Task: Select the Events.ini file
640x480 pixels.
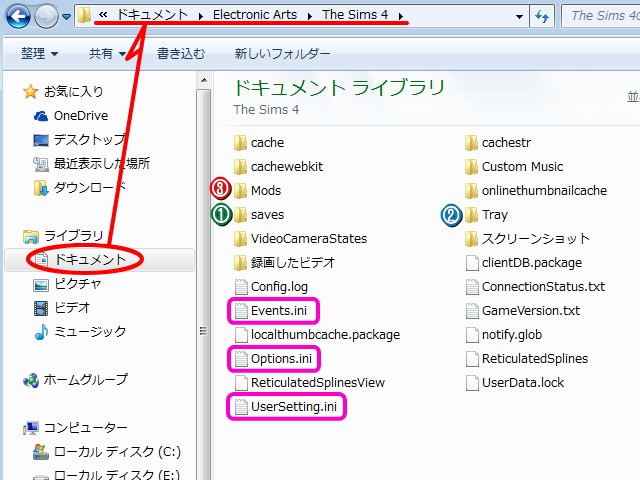Action: [x=271, y=311]
